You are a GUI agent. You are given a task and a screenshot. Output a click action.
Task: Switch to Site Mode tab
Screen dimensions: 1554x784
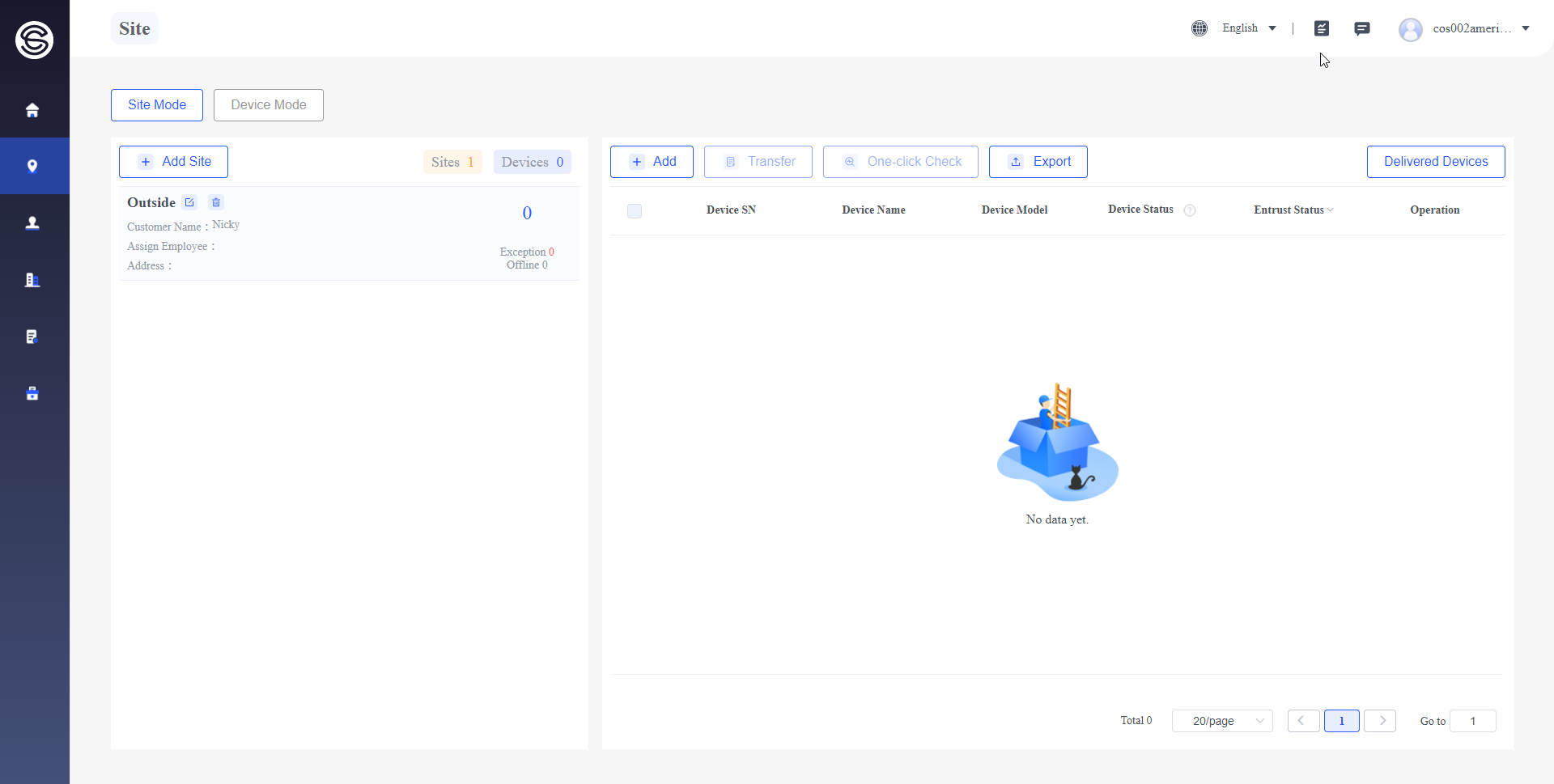(157, 105)
